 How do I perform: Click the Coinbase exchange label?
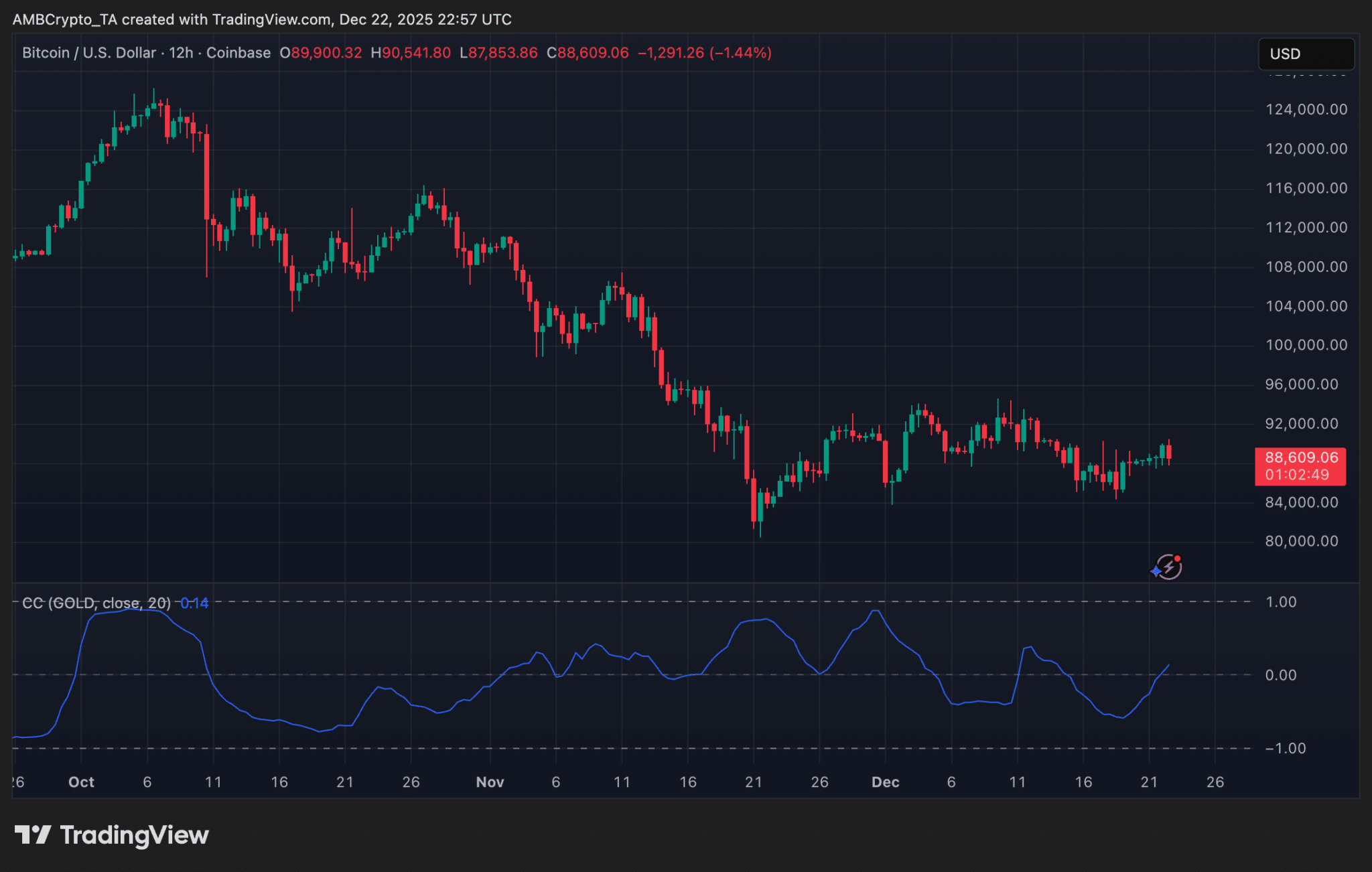238,53
